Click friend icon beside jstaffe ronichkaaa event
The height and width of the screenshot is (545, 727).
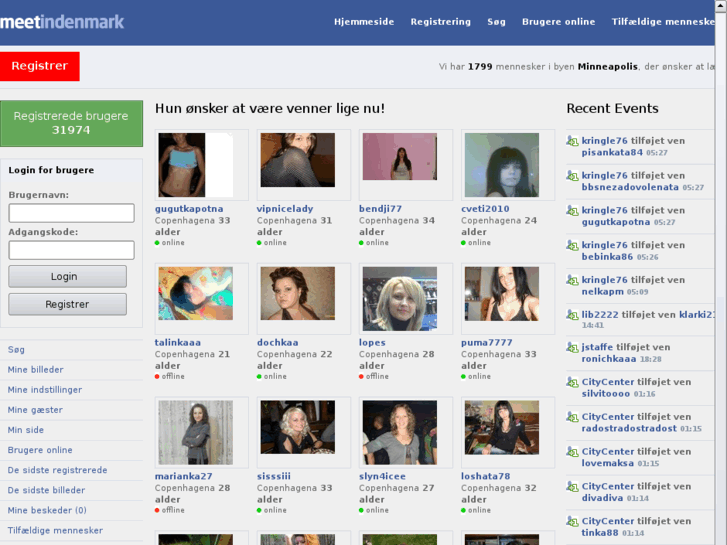point(573,347)
